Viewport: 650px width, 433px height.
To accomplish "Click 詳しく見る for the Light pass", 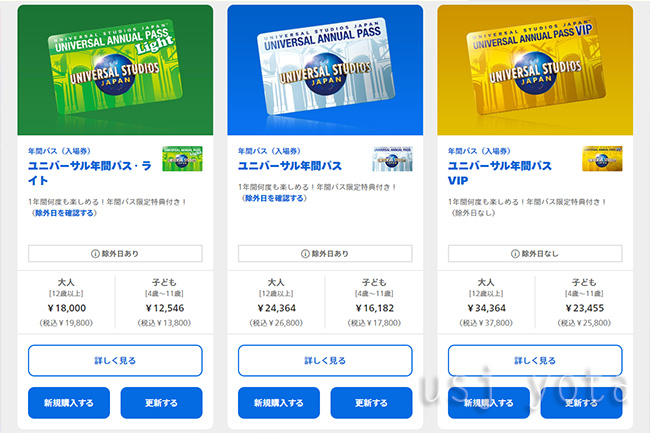I will (115, 360).
